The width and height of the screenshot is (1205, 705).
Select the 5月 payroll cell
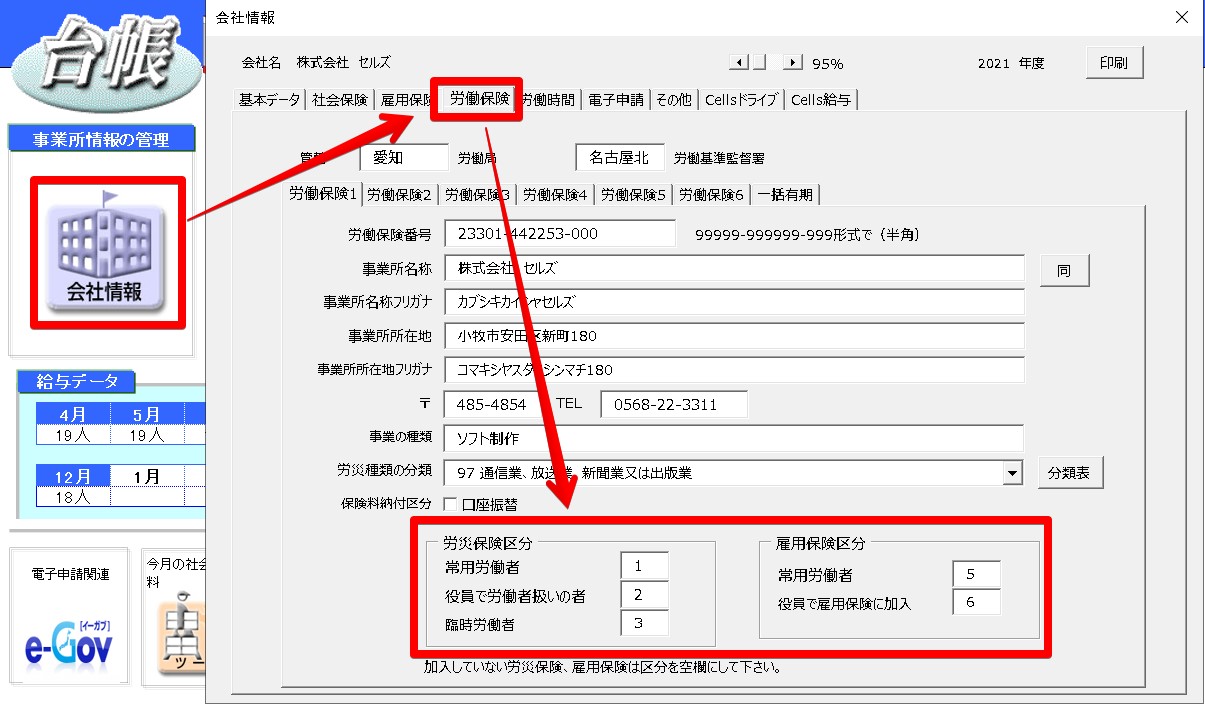[x=146, y=414]
